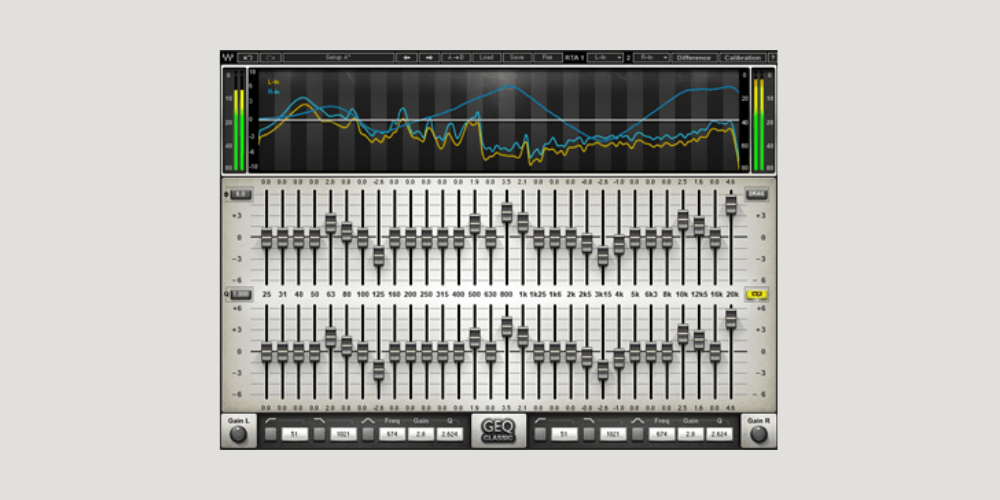Click the right bell Q field 2.624
This screenshot has height=500, width=1000.
click(719, 434)
